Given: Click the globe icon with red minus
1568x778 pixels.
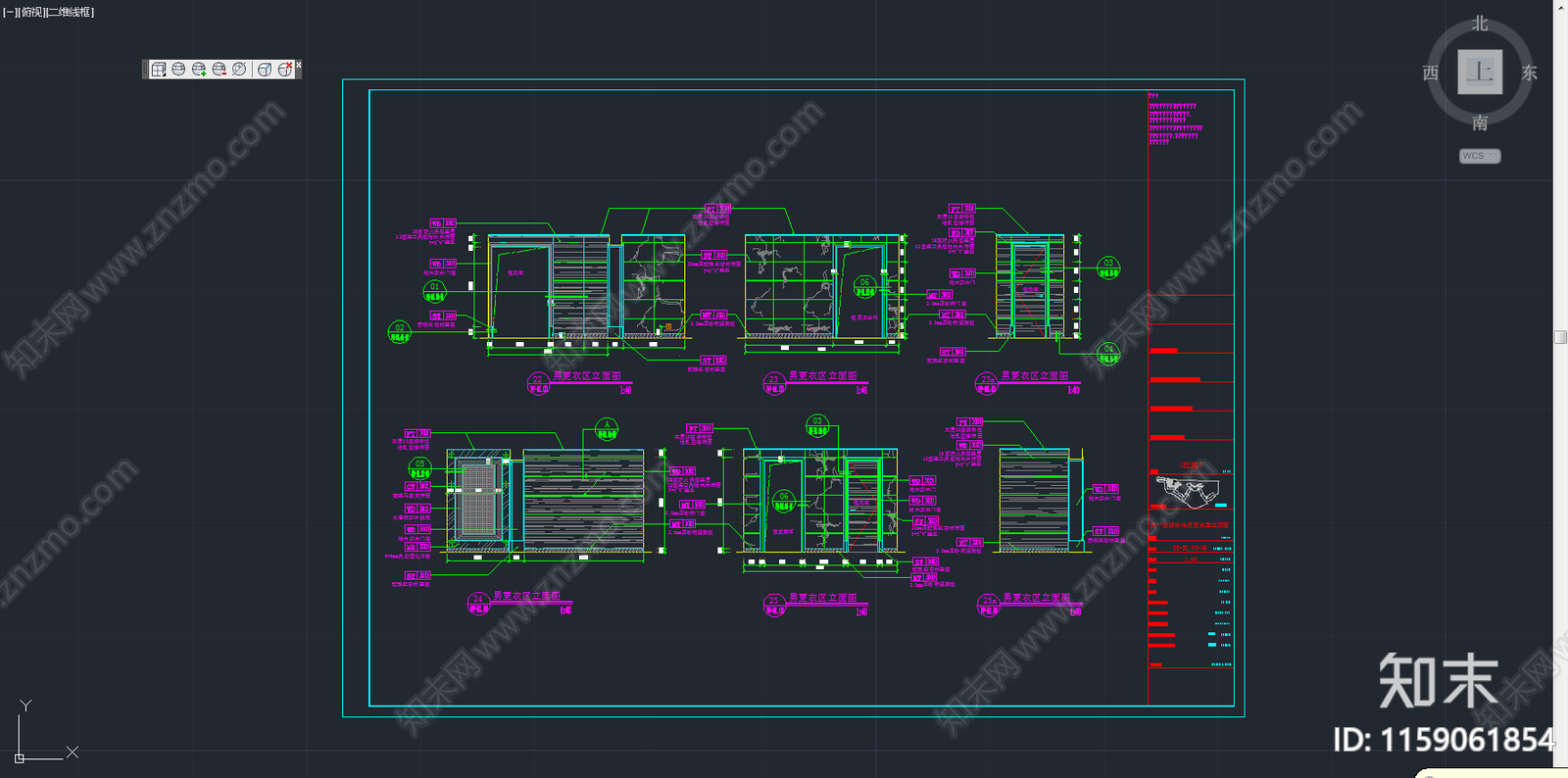Looking at the screenshot, I should (x=220, y=69).
